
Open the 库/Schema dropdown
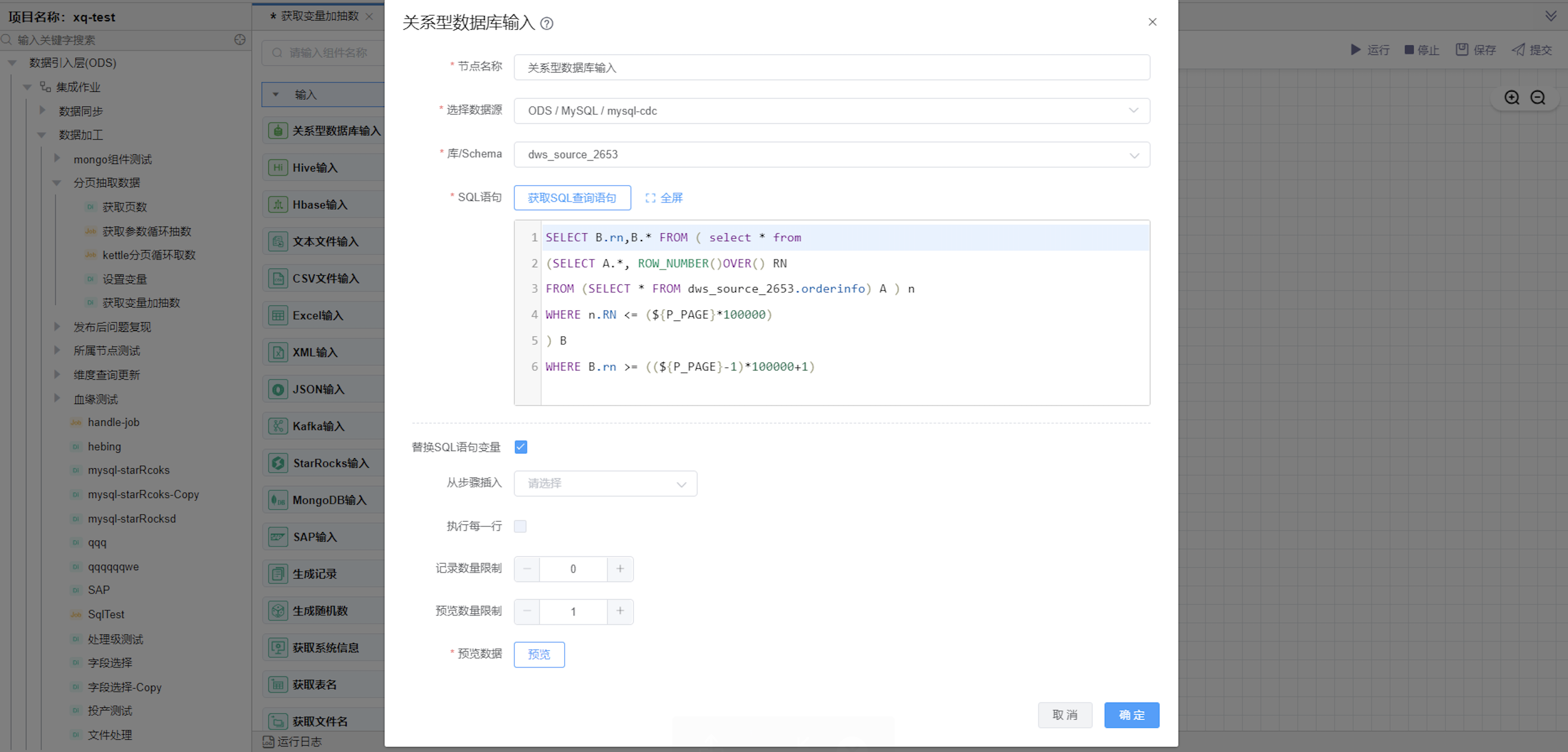click(831, 154)
